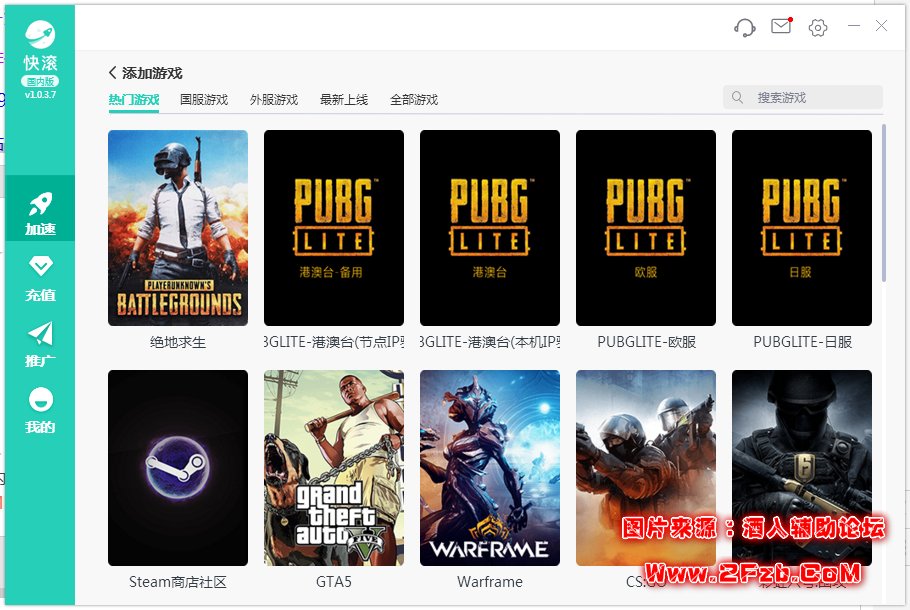Click the PUBGLITE-欧服 title text
The height and width of the screenshot is (610, 910).
[x=647, y=342]
